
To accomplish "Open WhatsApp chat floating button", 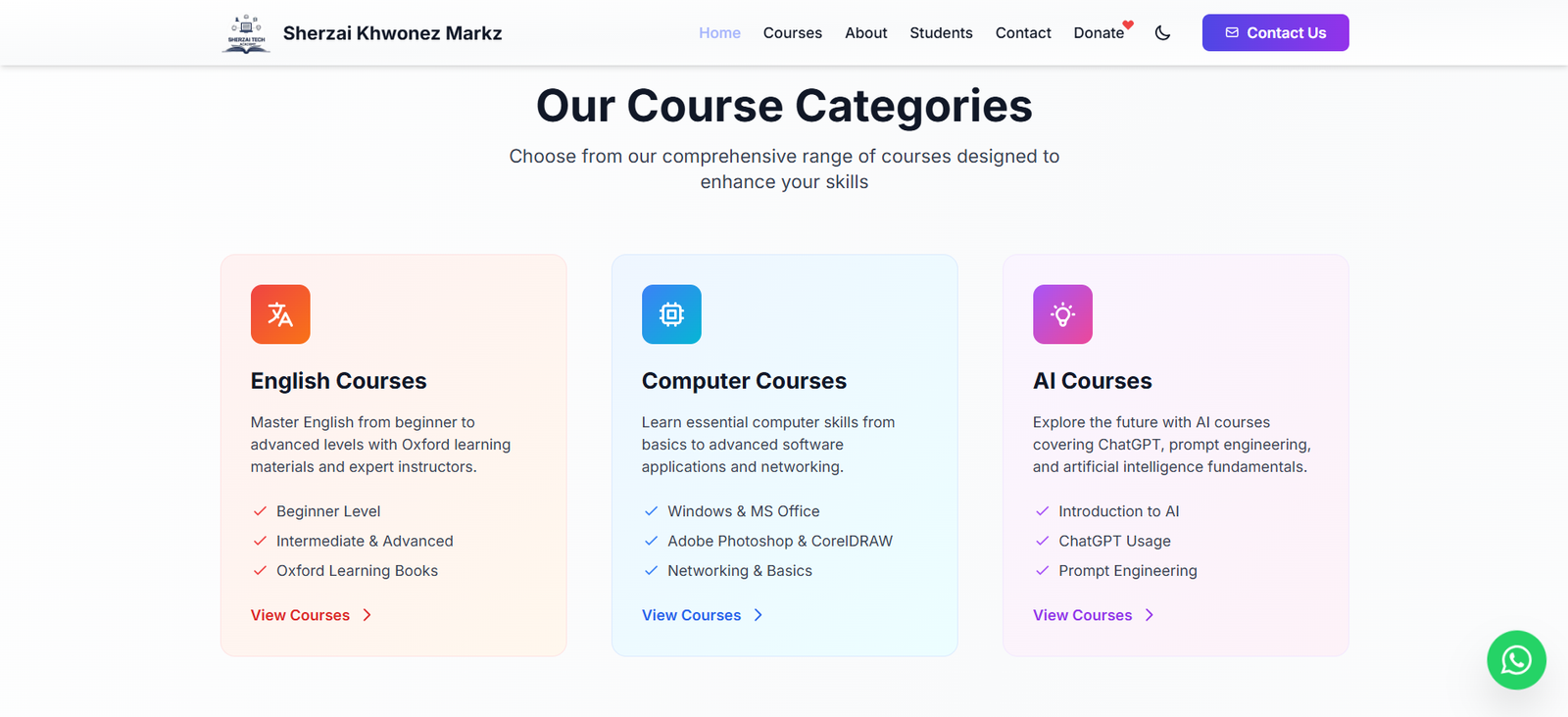I will [1516, 660].
